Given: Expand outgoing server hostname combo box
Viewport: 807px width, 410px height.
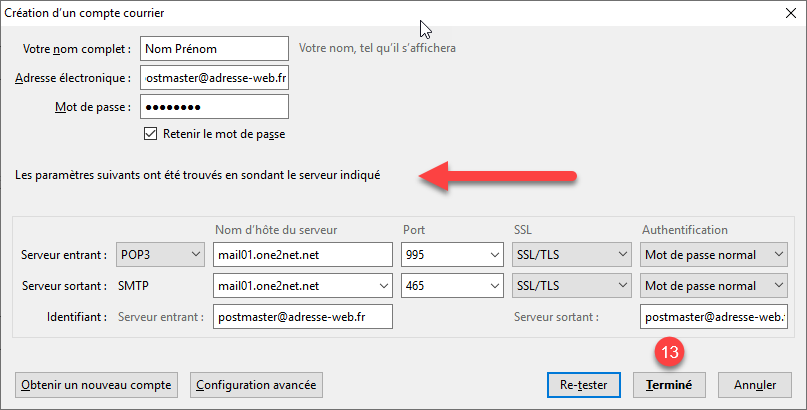Looking at the screenshot, I should coord(383,286).
